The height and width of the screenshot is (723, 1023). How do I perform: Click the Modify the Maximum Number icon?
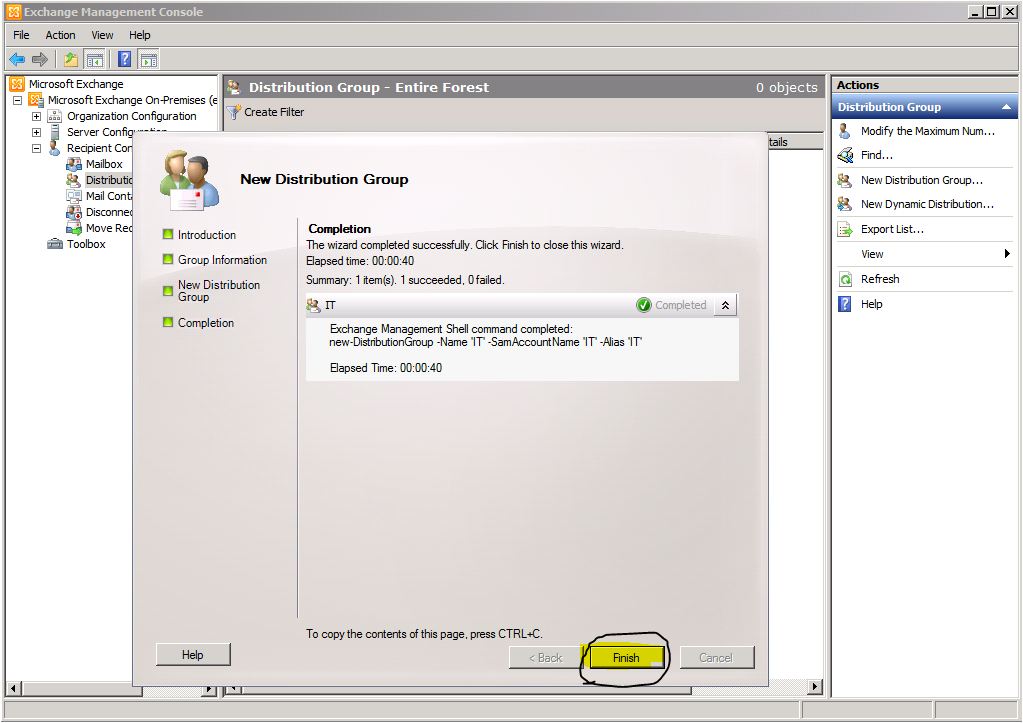click(845, 131)
